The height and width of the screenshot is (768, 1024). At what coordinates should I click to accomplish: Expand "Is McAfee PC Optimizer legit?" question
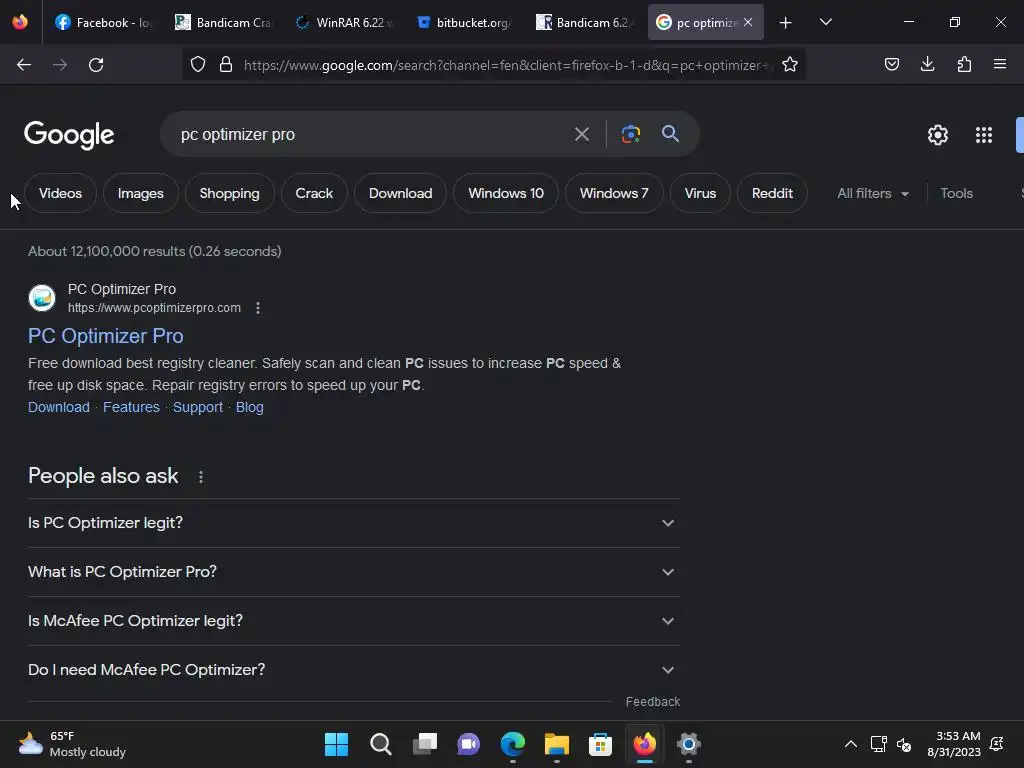[x=354, y=621]
